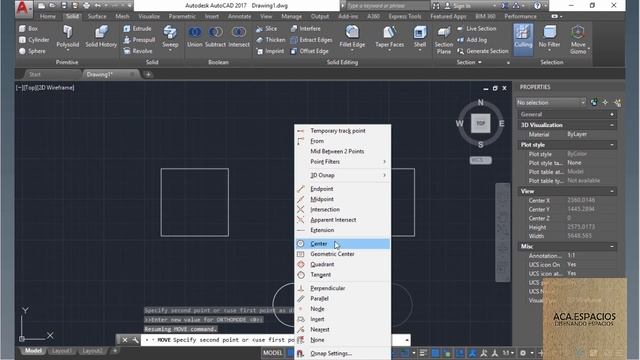Click the TOP face of ViewCube

[480, 123]
